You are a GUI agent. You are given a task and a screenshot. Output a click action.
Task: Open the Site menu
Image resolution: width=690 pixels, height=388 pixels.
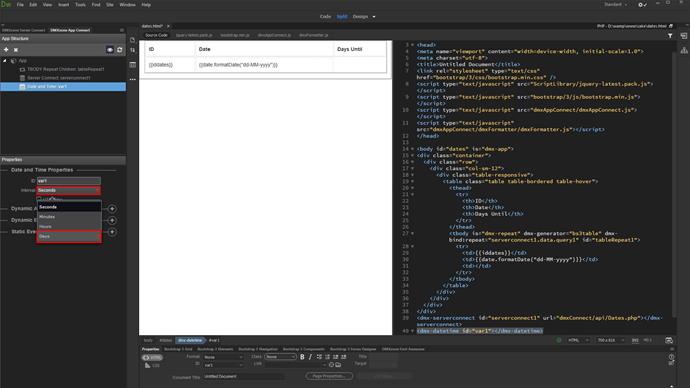point(110,5)
